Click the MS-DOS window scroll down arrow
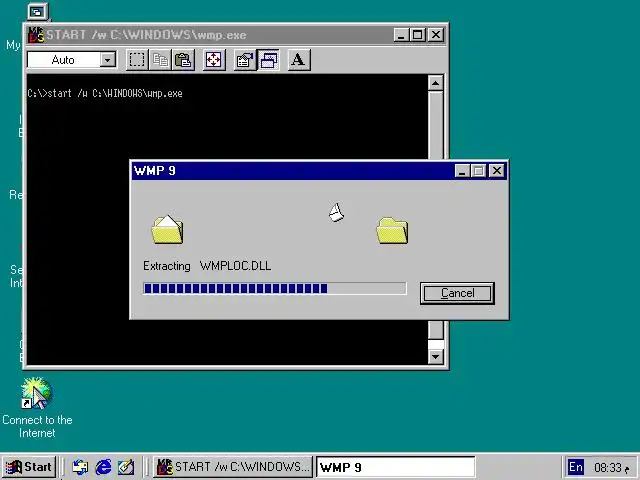The height and width of the screenshot is (480, 640). coord(436,357)
